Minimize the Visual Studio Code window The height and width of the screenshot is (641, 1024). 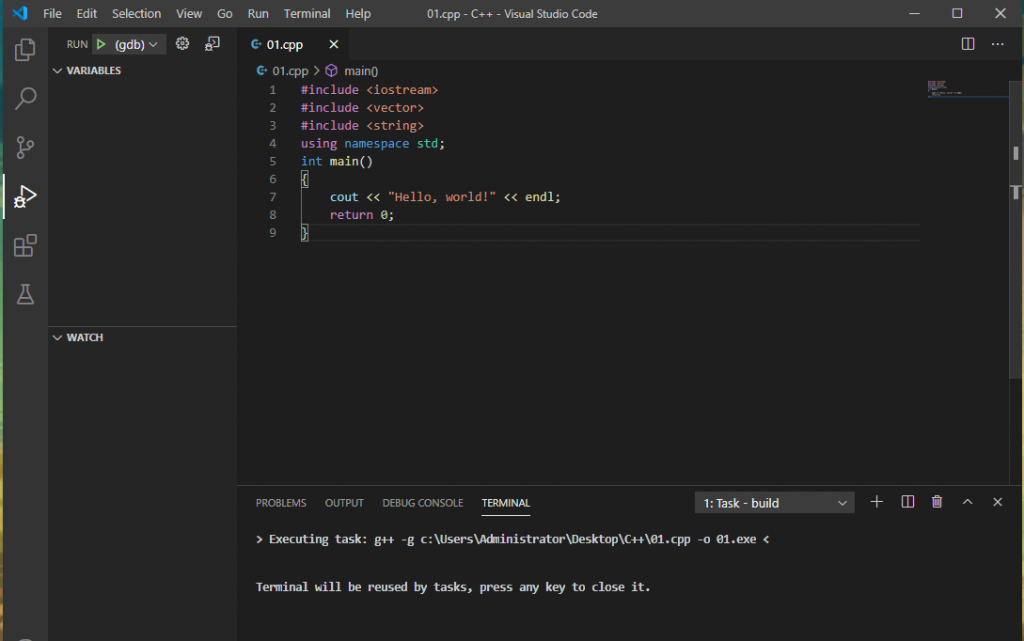(x=914, y=13)
